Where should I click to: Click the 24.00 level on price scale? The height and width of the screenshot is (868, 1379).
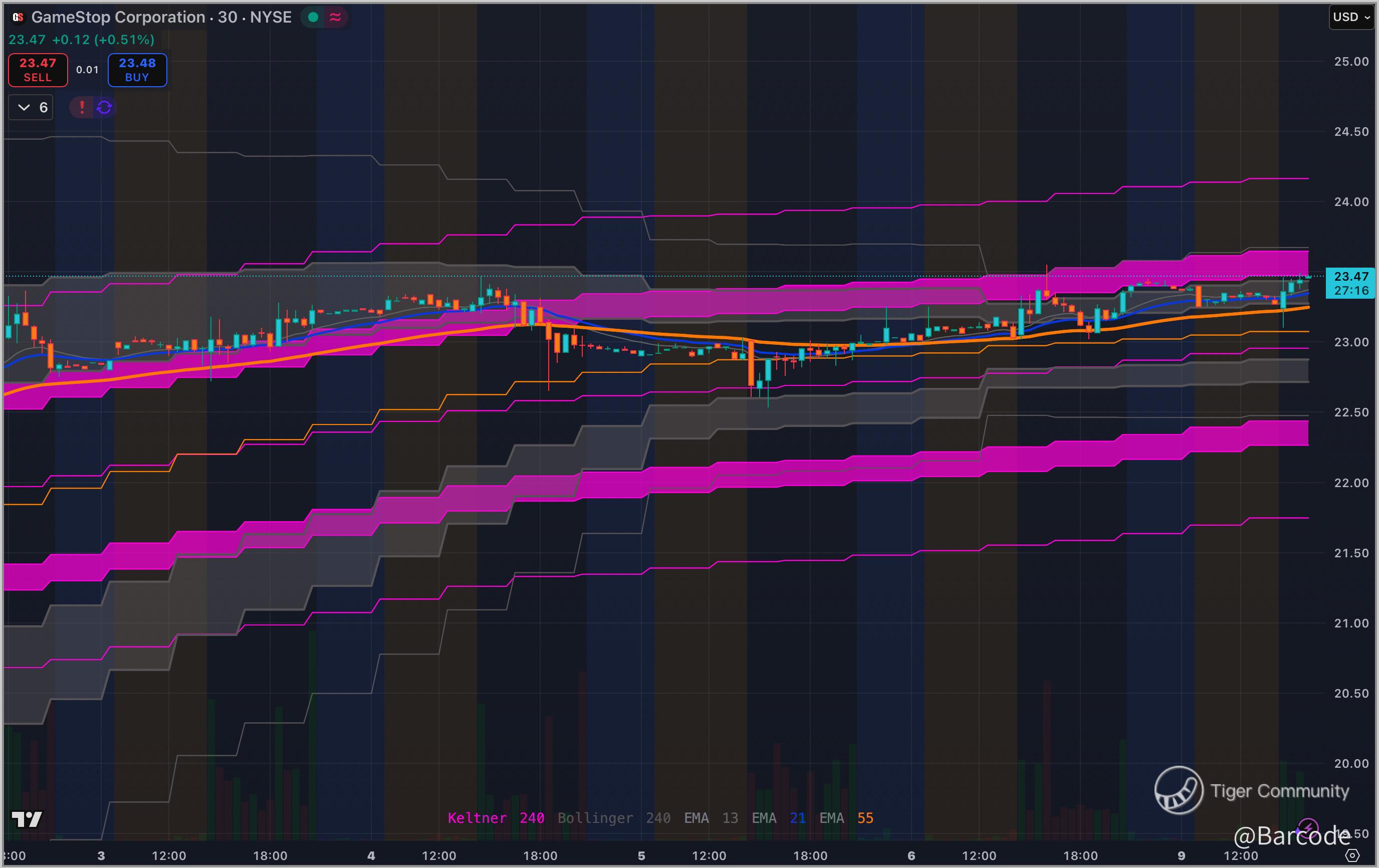pos(1351,201)
